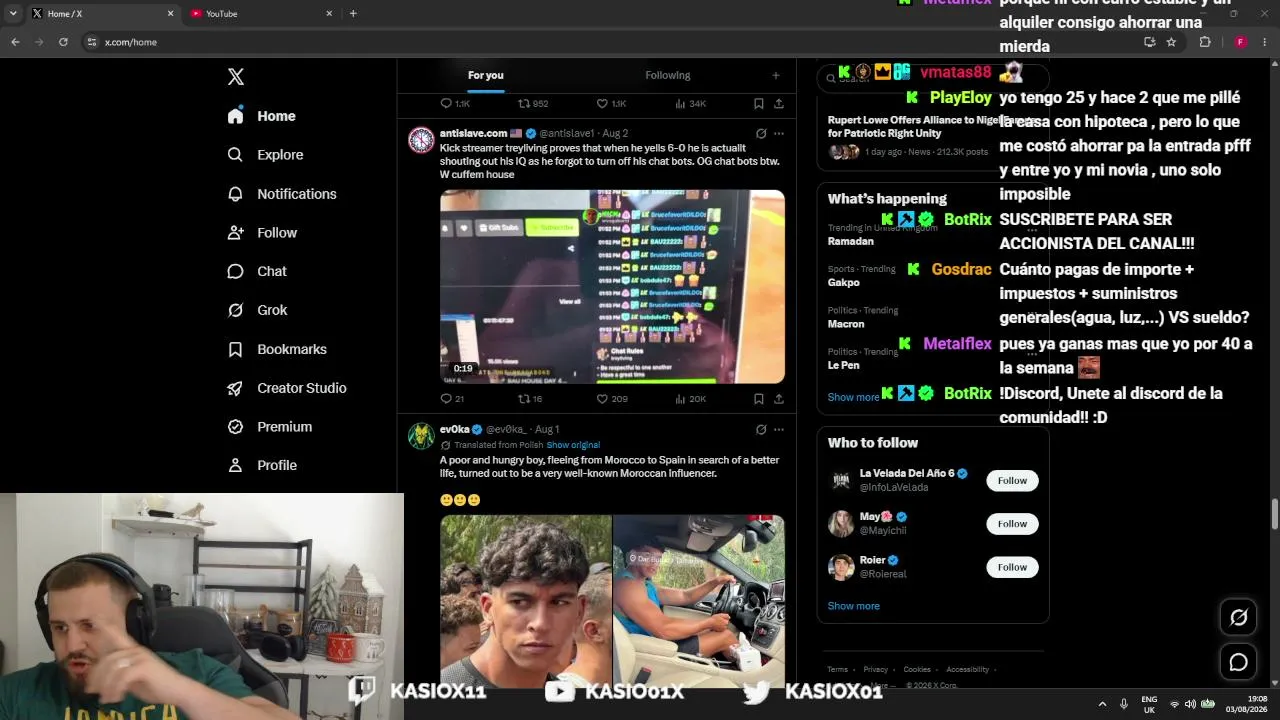Screen dimensions: 1280x720
Task: Open the floating messages button
Action: click(1238, 662)
